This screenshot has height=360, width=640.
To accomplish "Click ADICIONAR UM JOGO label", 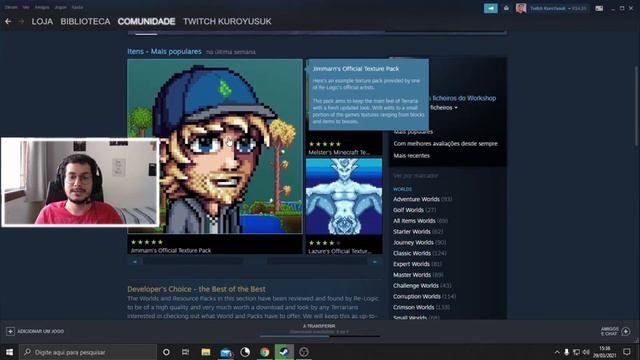I will click(40, 331).
